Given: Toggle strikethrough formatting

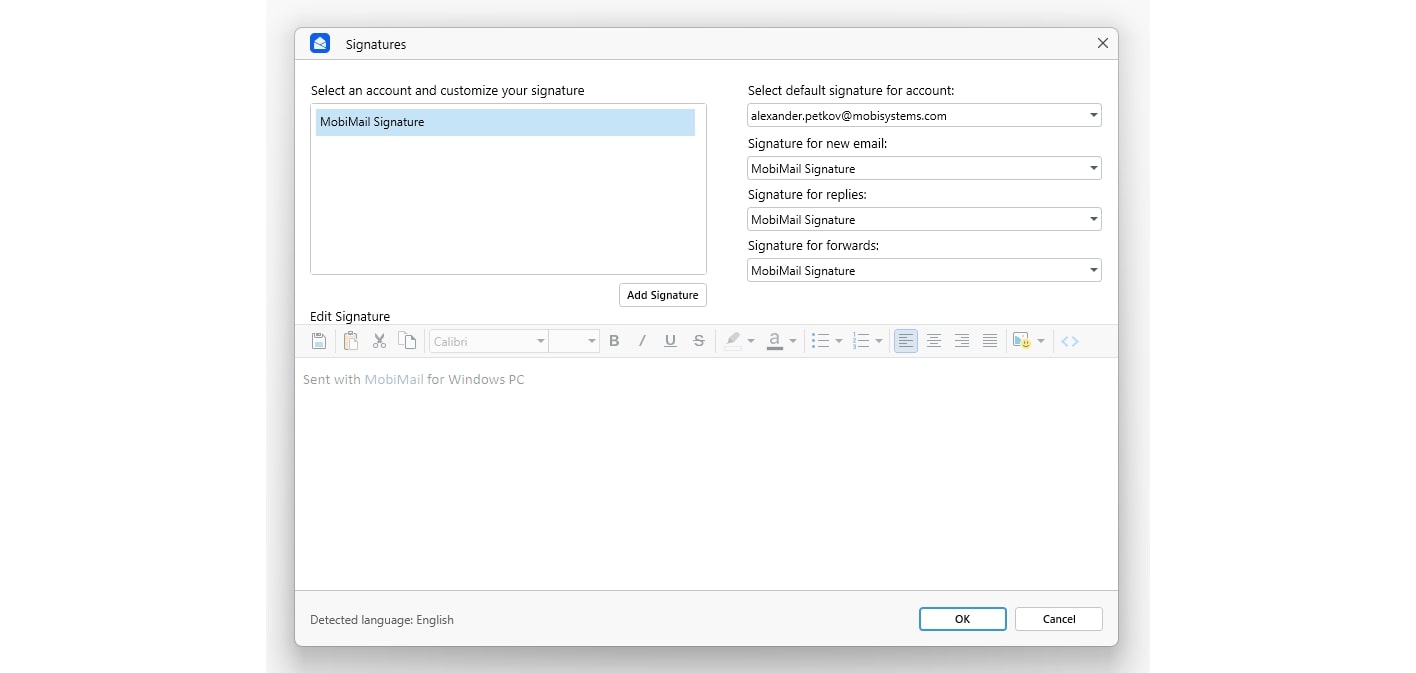Looking at the screenshot, I should (x=699, y=341).
